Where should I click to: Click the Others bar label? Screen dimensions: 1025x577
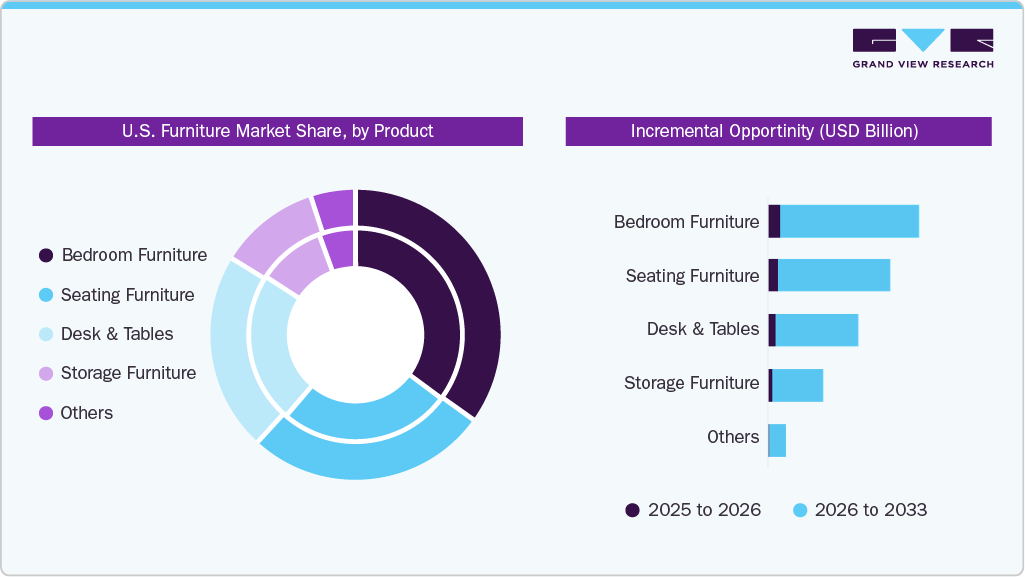[x=734, y=437]
